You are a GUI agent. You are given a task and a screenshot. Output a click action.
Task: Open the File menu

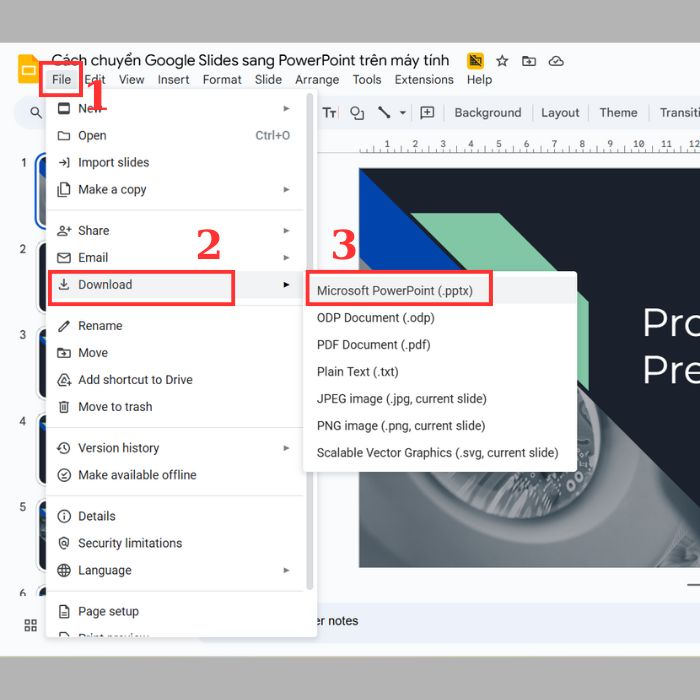click(x=61, y=79)
